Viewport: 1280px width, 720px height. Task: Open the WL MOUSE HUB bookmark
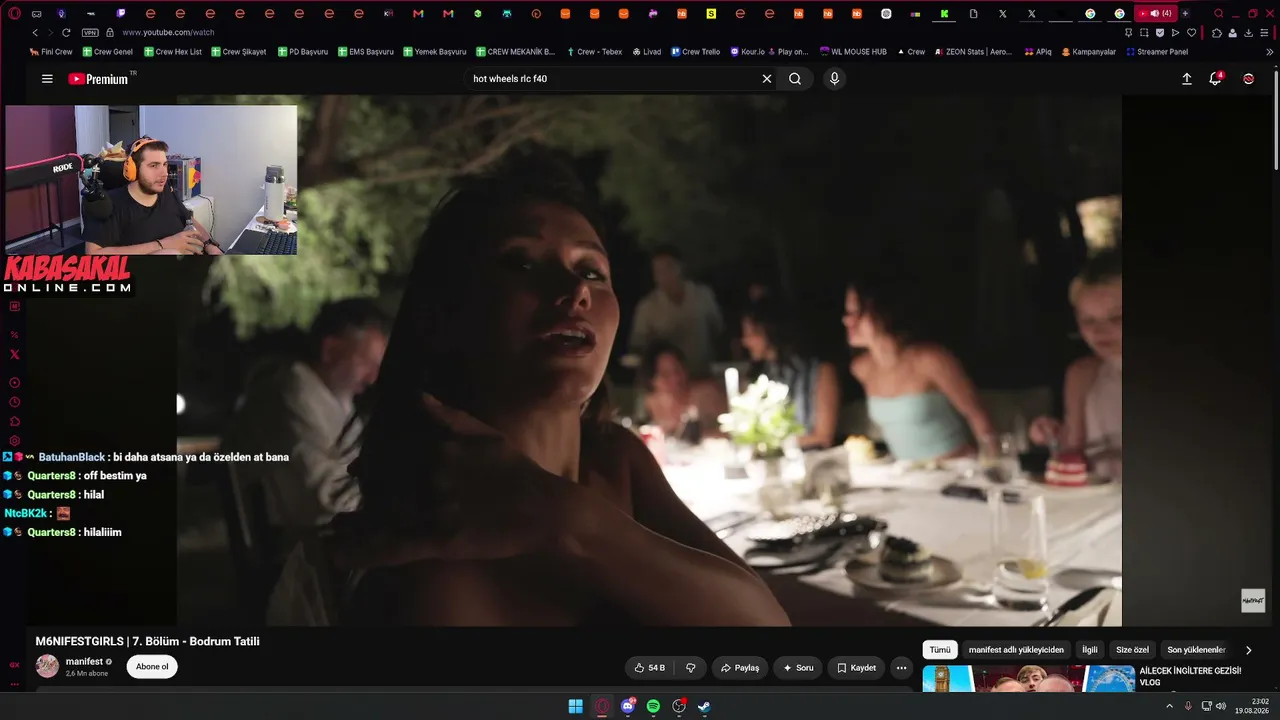pos(853,52)
